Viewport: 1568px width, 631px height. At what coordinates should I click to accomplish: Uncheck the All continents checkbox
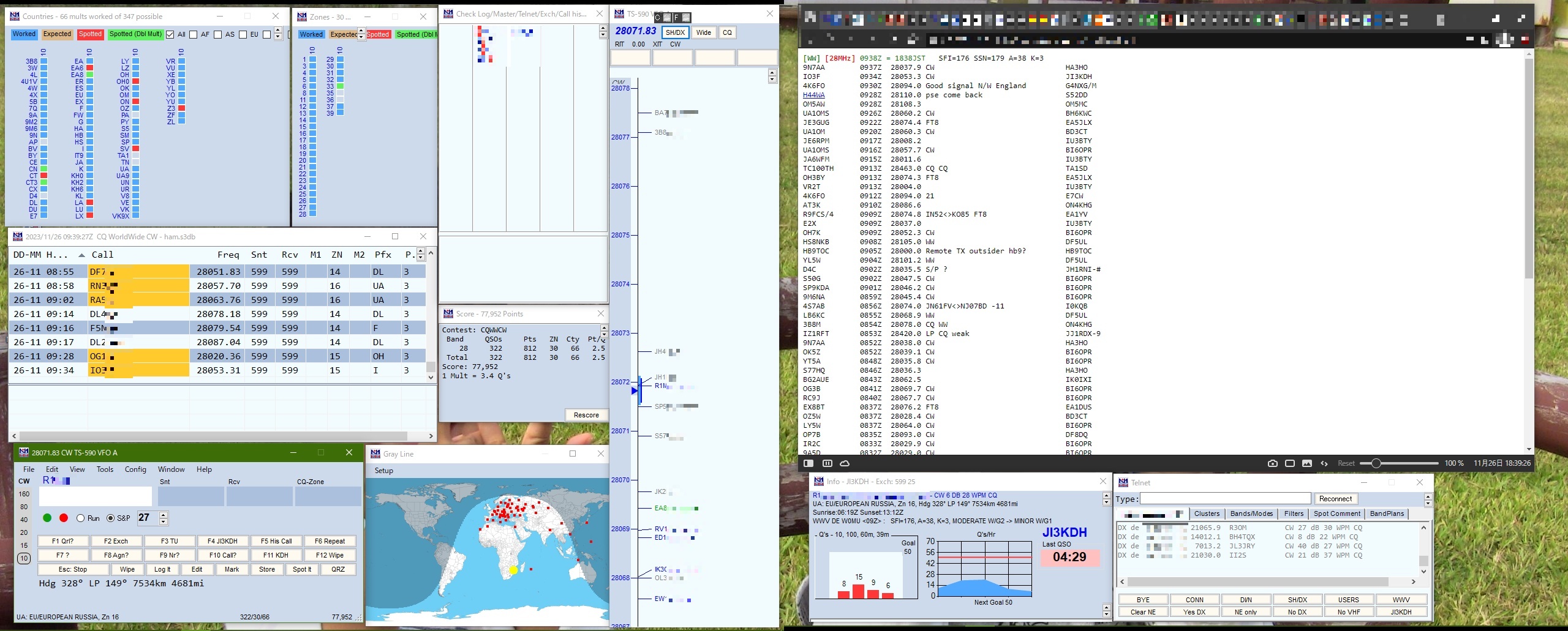click(x=170, y=35)
